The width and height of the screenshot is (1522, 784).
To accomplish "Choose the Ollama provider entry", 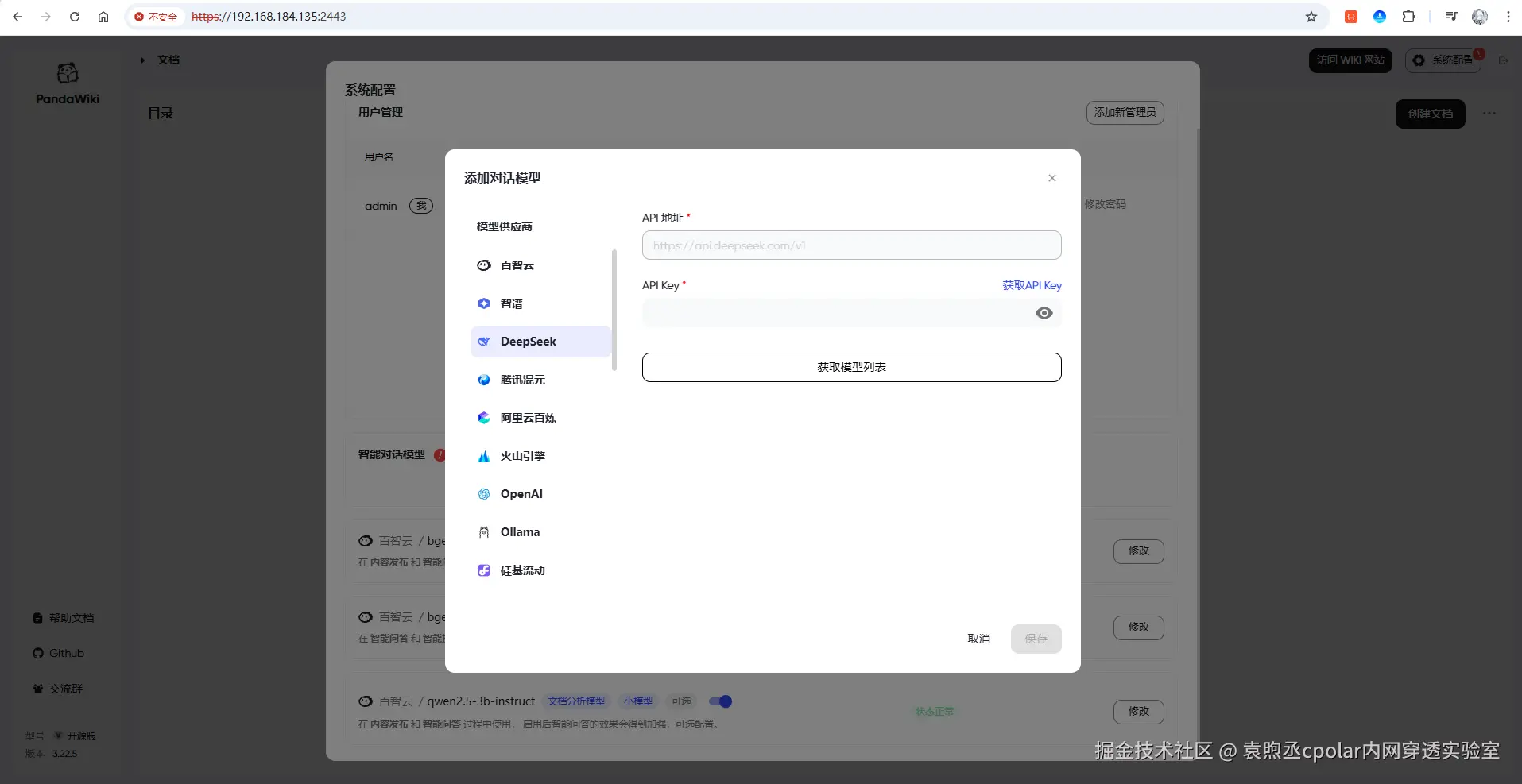I will pos(540,532).
